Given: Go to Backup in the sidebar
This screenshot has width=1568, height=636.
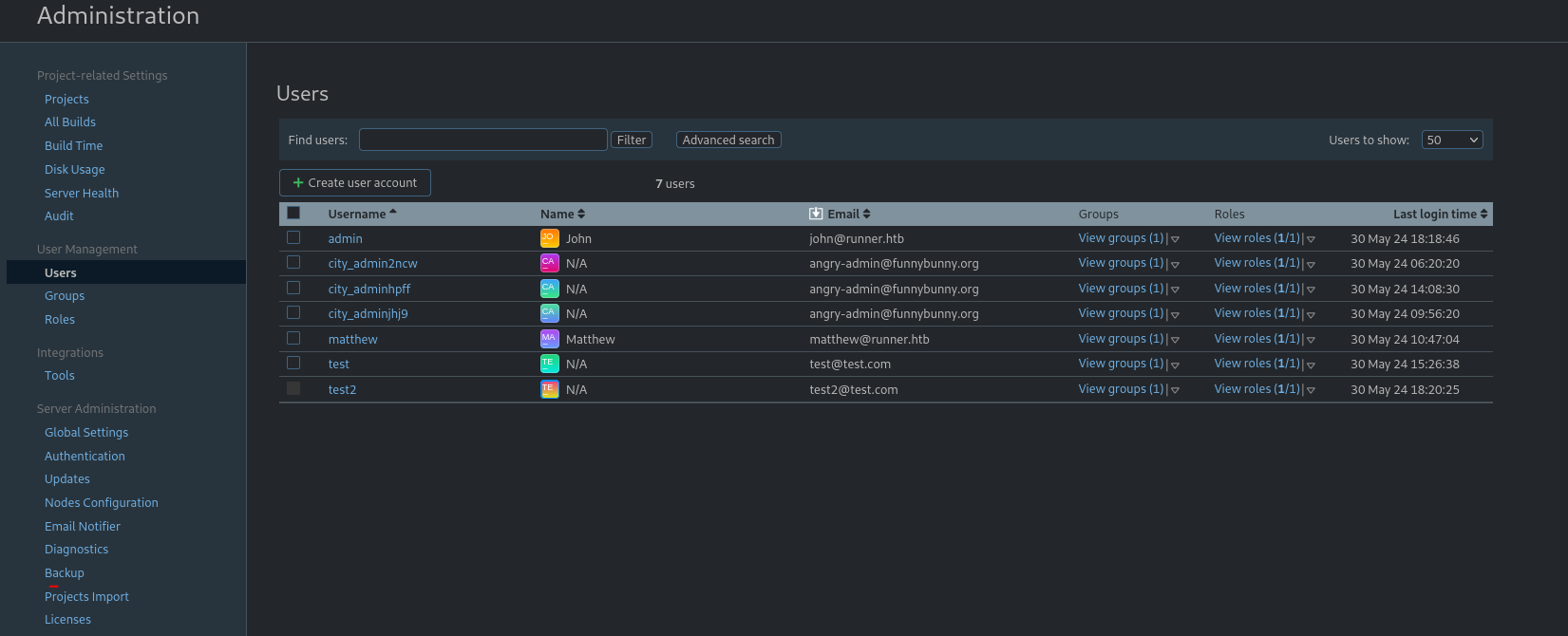Looking at the screenshot, I should point(65,572).
